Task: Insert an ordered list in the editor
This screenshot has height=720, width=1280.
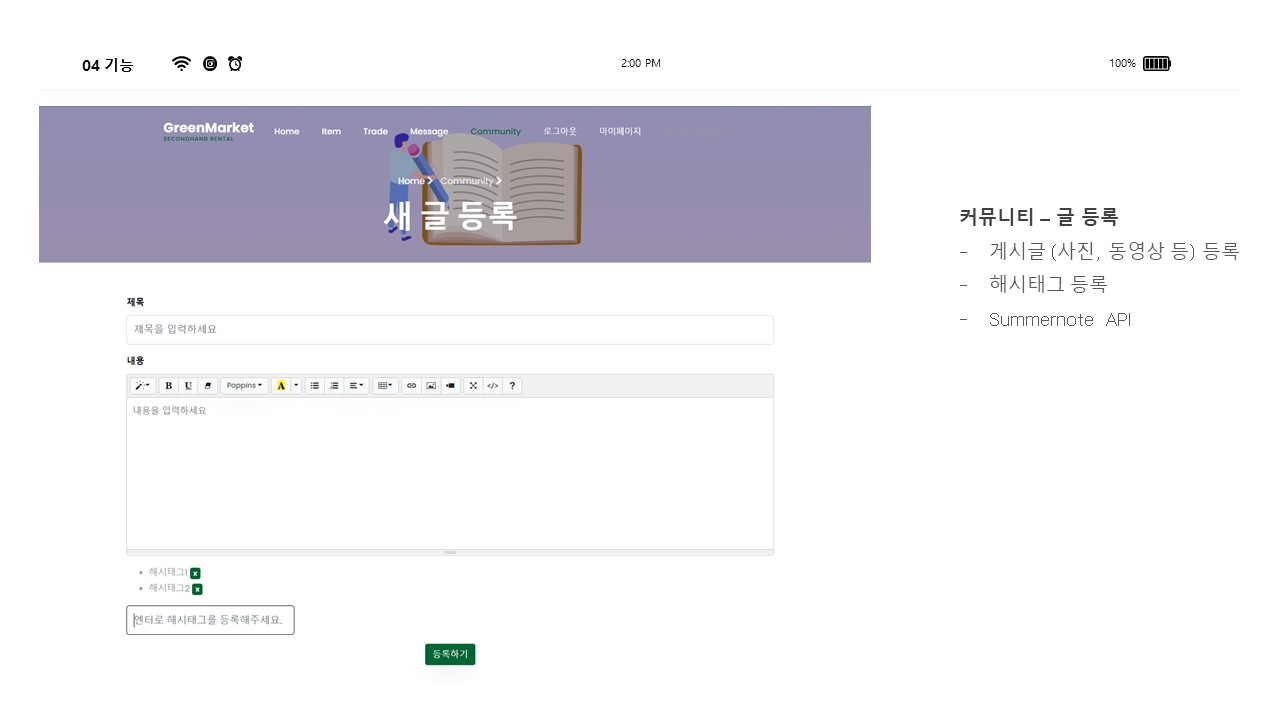Action: point(334,385)
